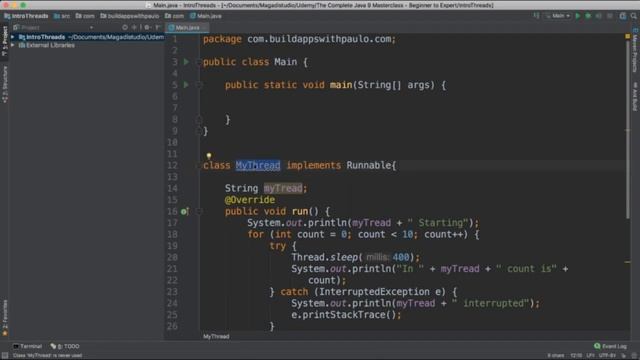The height and width of the screenshot is (360, 640).
Task: Click run with coverage icon in toolbar
Action: click(599, 16)
